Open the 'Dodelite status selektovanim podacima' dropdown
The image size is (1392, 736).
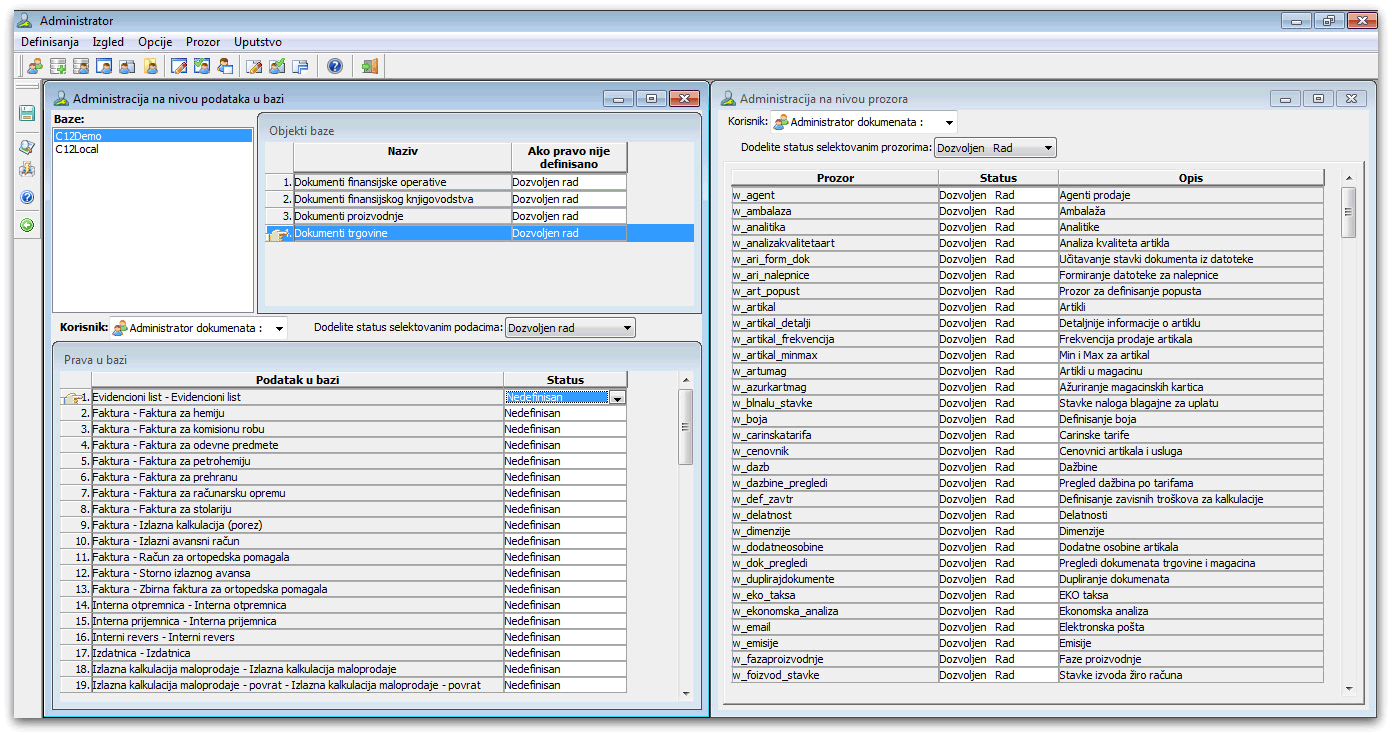(626, 328)
